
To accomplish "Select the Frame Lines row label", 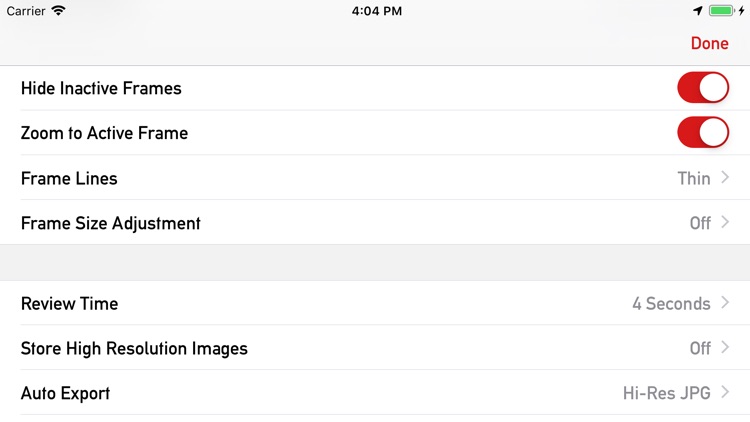I will point(69,178).
